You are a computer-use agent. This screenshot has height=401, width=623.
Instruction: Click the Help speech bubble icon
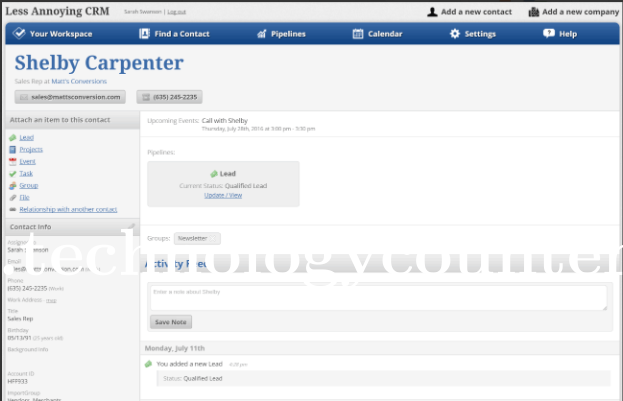click(x=549, y=33)
